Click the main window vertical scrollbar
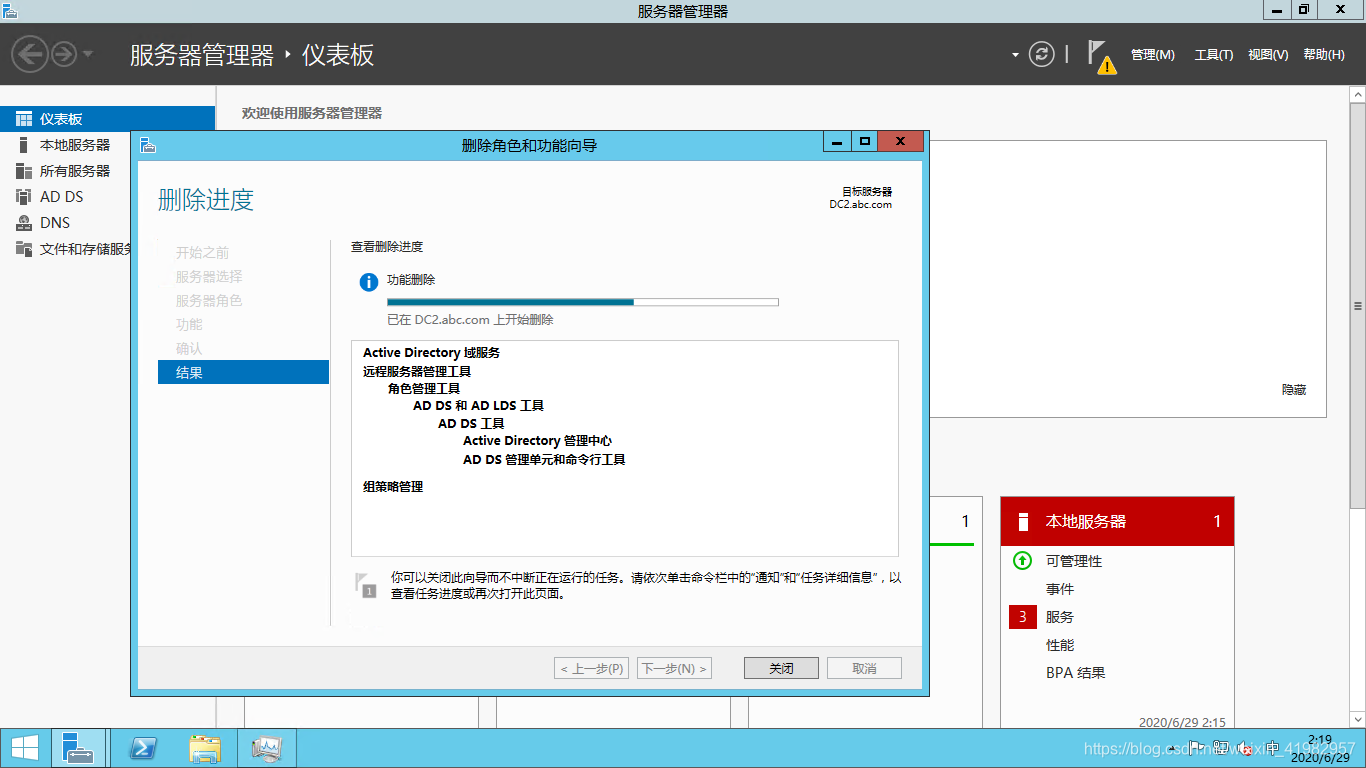Screen dimensions: 1366x768 pyautogui.click(x=1357, y=306)
